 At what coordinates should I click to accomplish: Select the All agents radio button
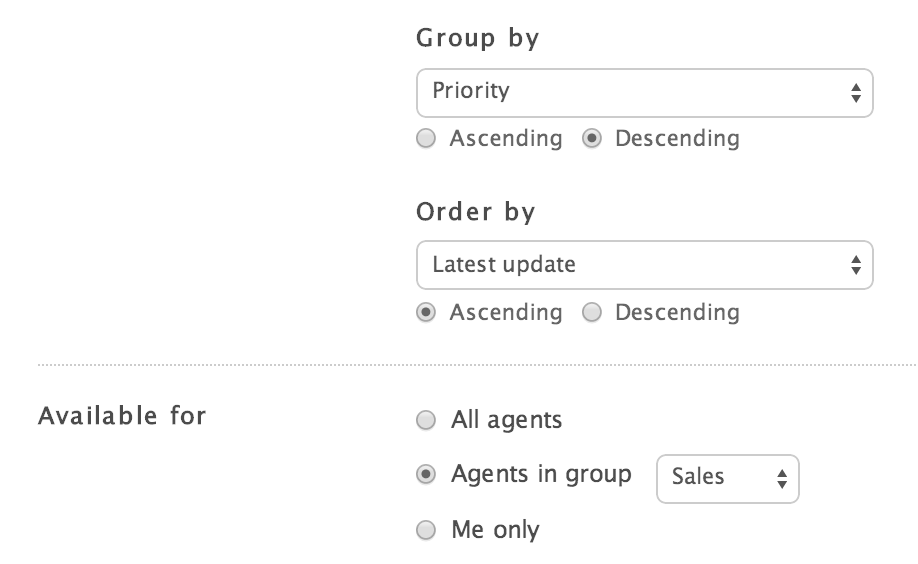click(x=426, y=421)
